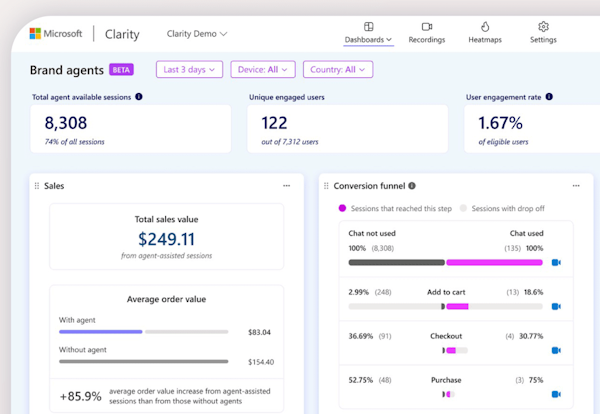Click info icon beside Total agent available sessions

(x=139, y=97)
